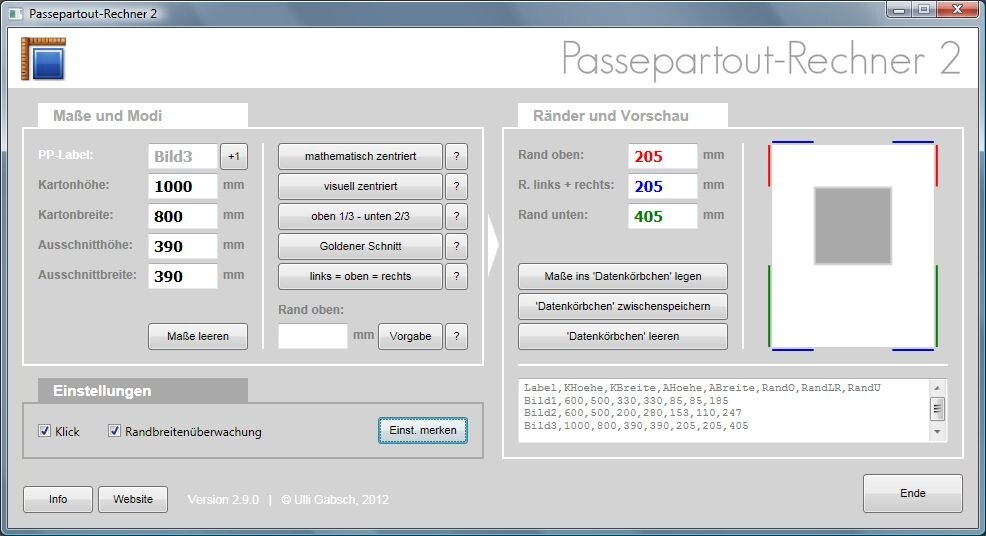Viewport: 986px width, 536px height.
Task: Toggle the Klick checkbox
Action: click(45, 431)
